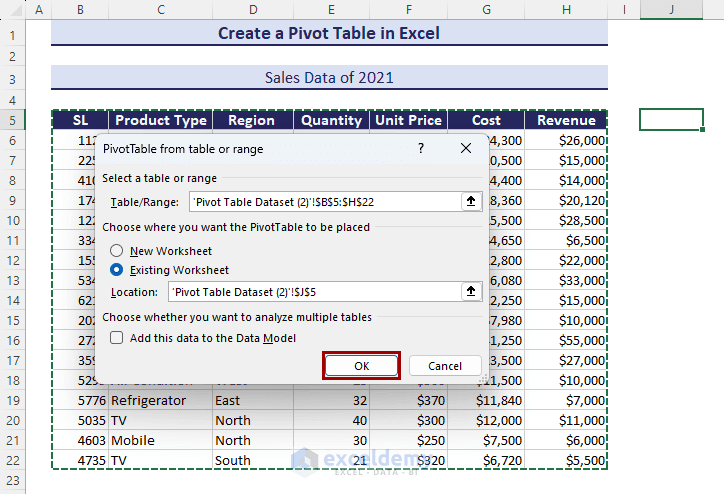Click the Revenue header cell
Image resolution: width=724 pixels, height=494 pixels.
coord(567,120)
